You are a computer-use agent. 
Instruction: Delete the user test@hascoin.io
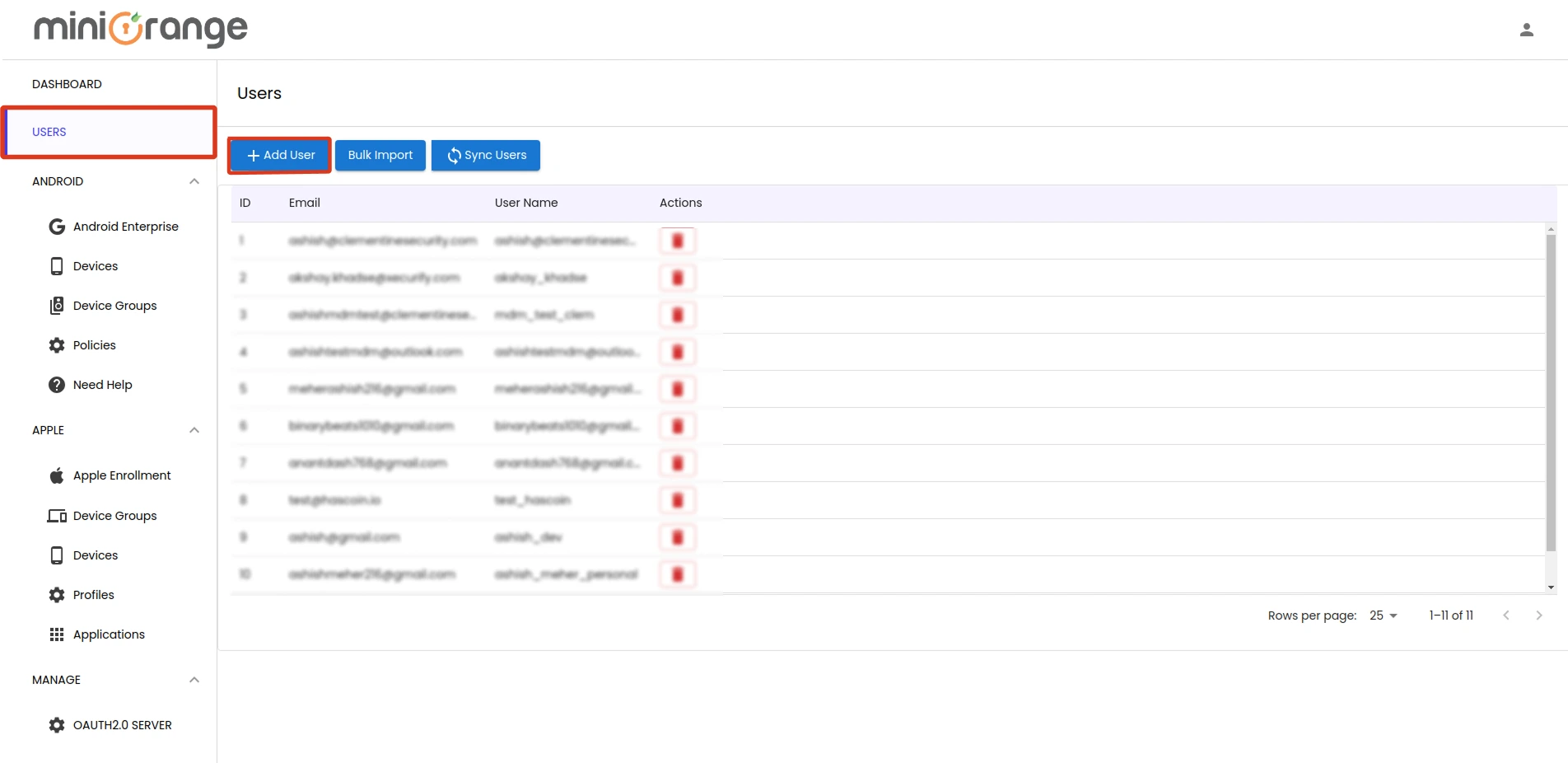tap(677, 499)
